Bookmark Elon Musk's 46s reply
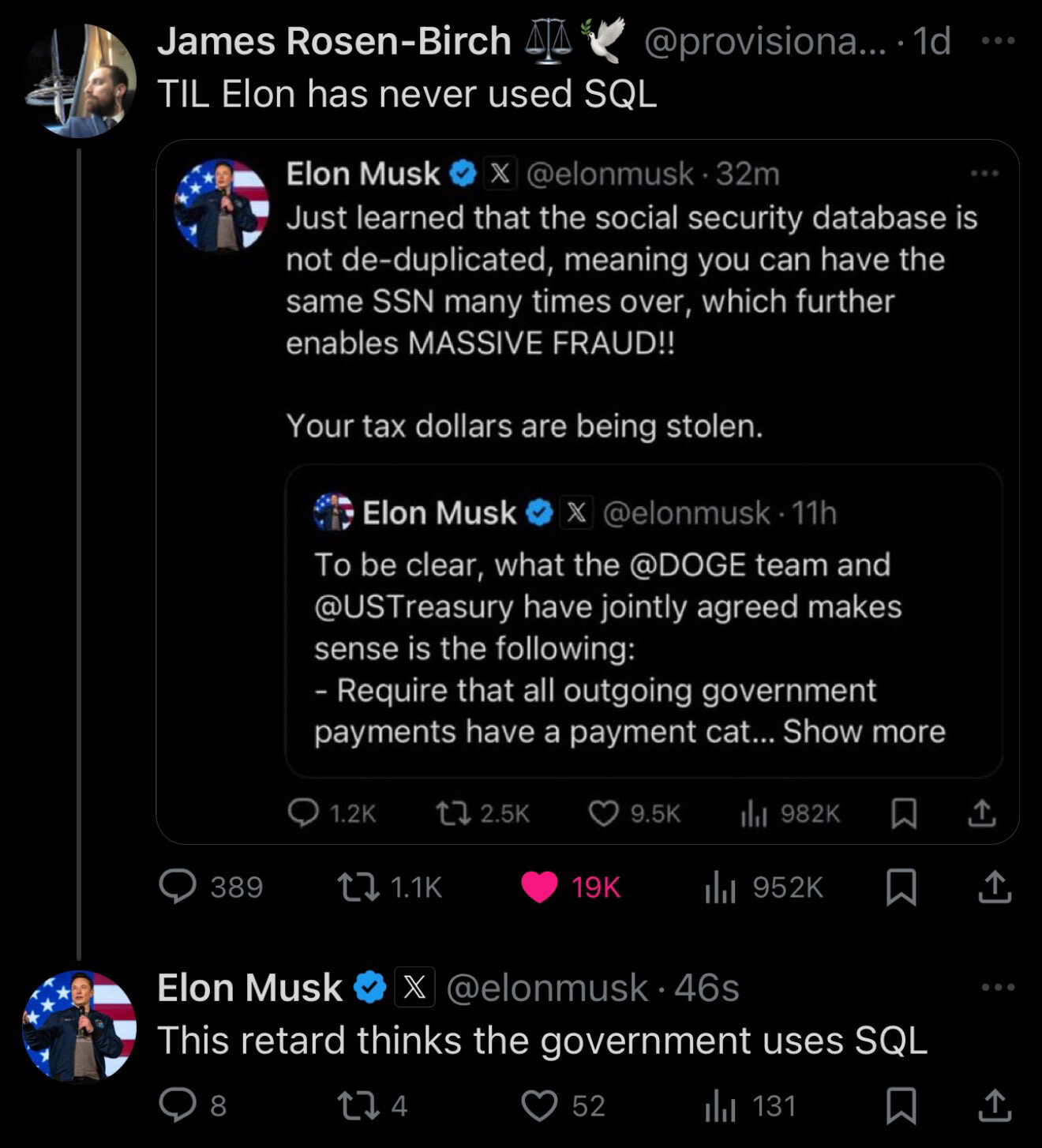 901,1105
